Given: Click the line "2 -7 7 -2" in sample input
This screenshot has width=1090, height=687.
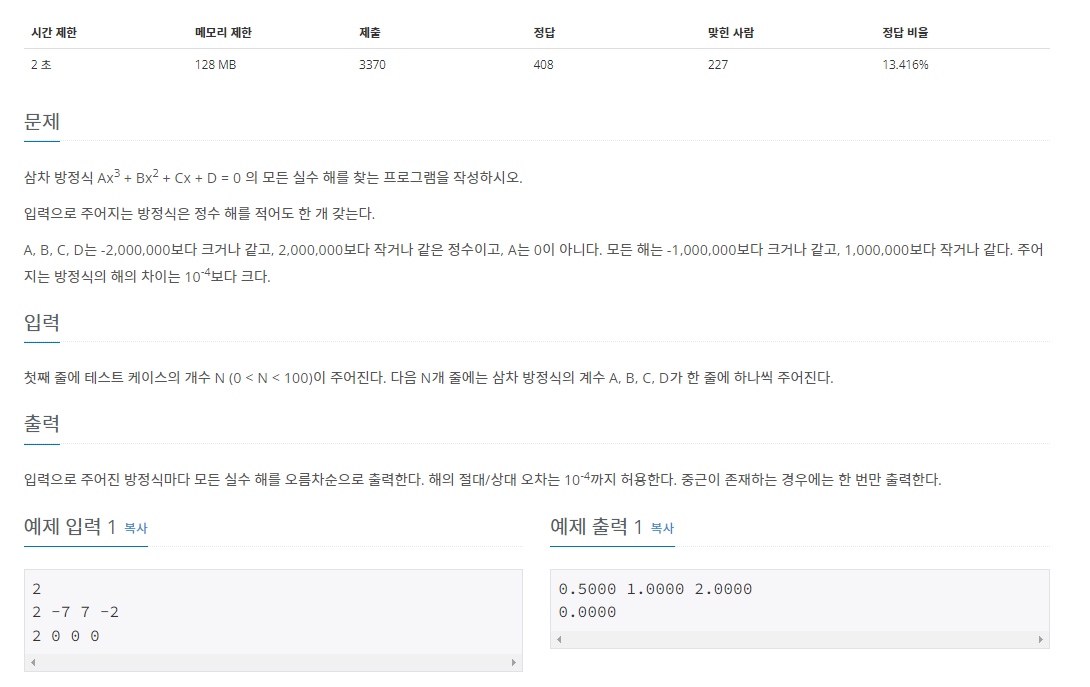Looking at the screenshot, I should click(75, 613).
